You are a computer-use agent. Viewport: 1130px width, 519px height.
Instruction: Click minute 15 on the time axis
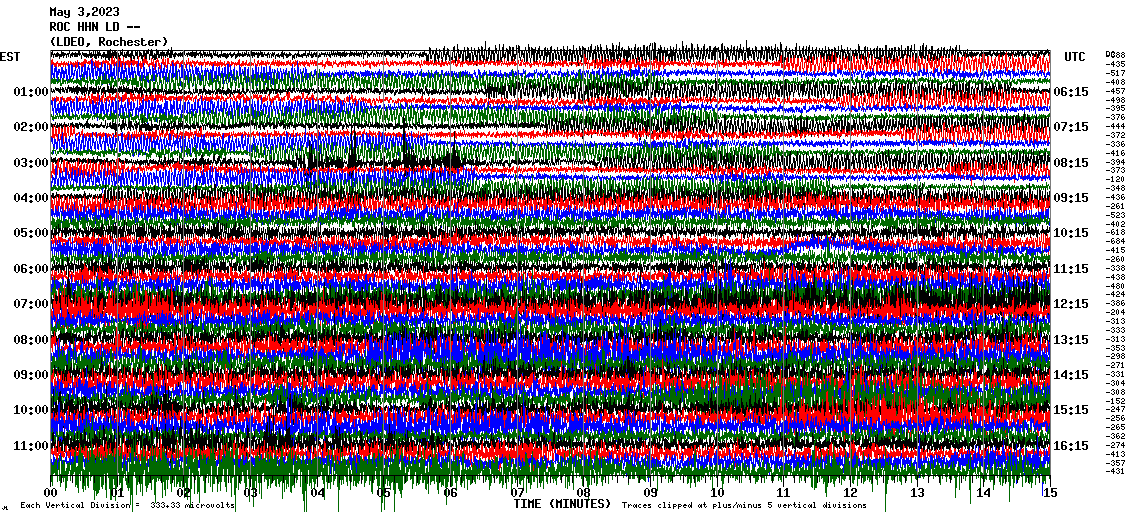[x=1049, y=493]
